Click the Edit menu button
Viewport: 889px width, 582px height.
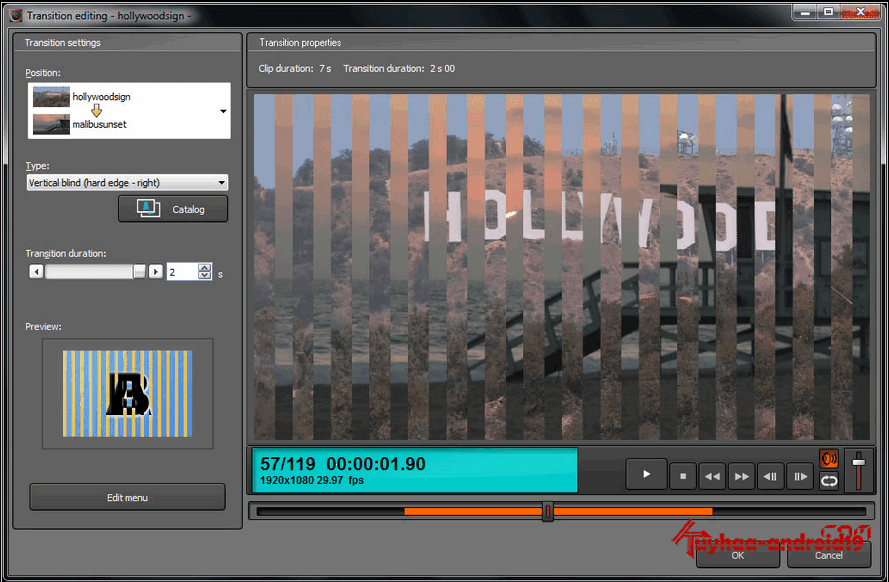tap(127, 498)
